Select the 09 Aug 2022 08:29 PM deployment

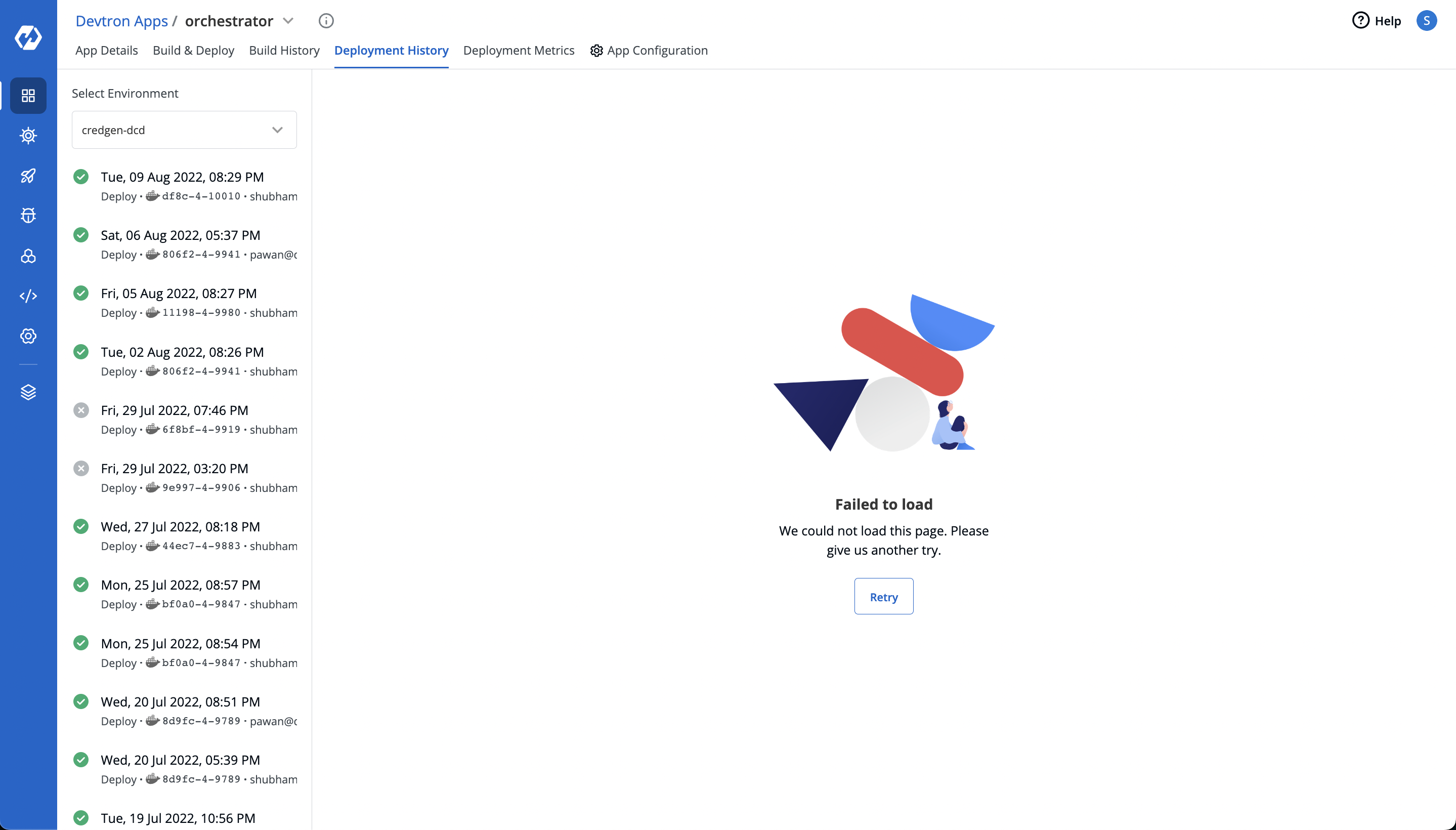point(184,186)
